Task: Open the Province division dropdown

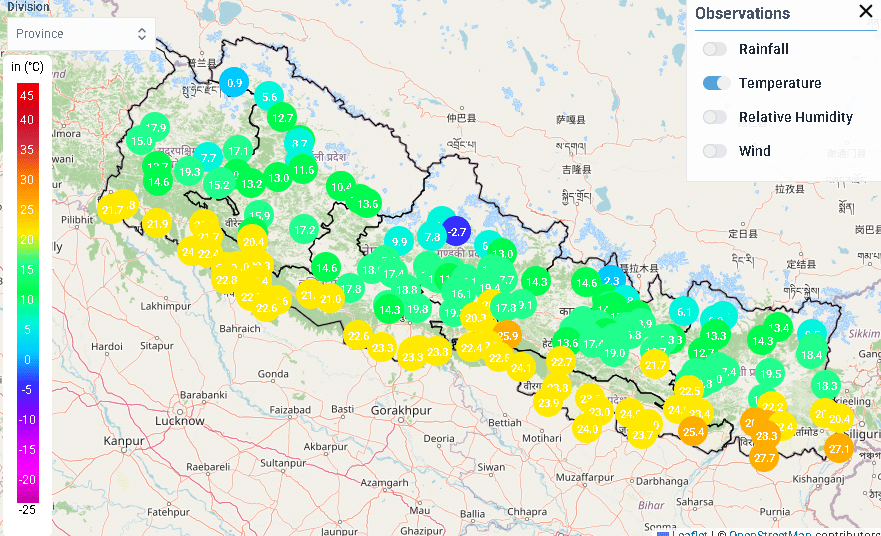Action: click(81, 34)
